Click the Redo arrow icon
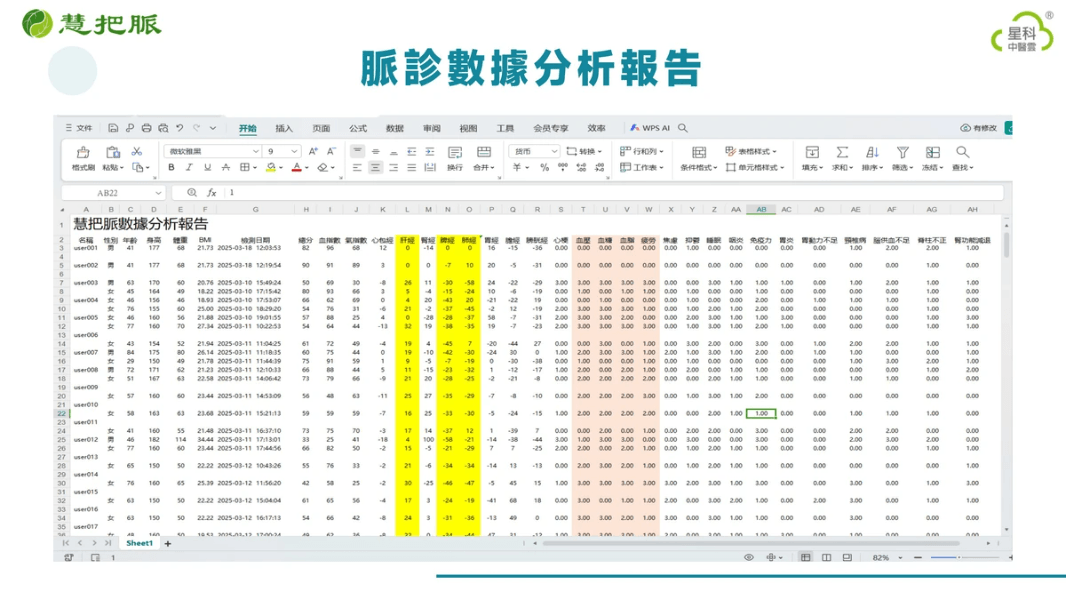 point(196,128)
